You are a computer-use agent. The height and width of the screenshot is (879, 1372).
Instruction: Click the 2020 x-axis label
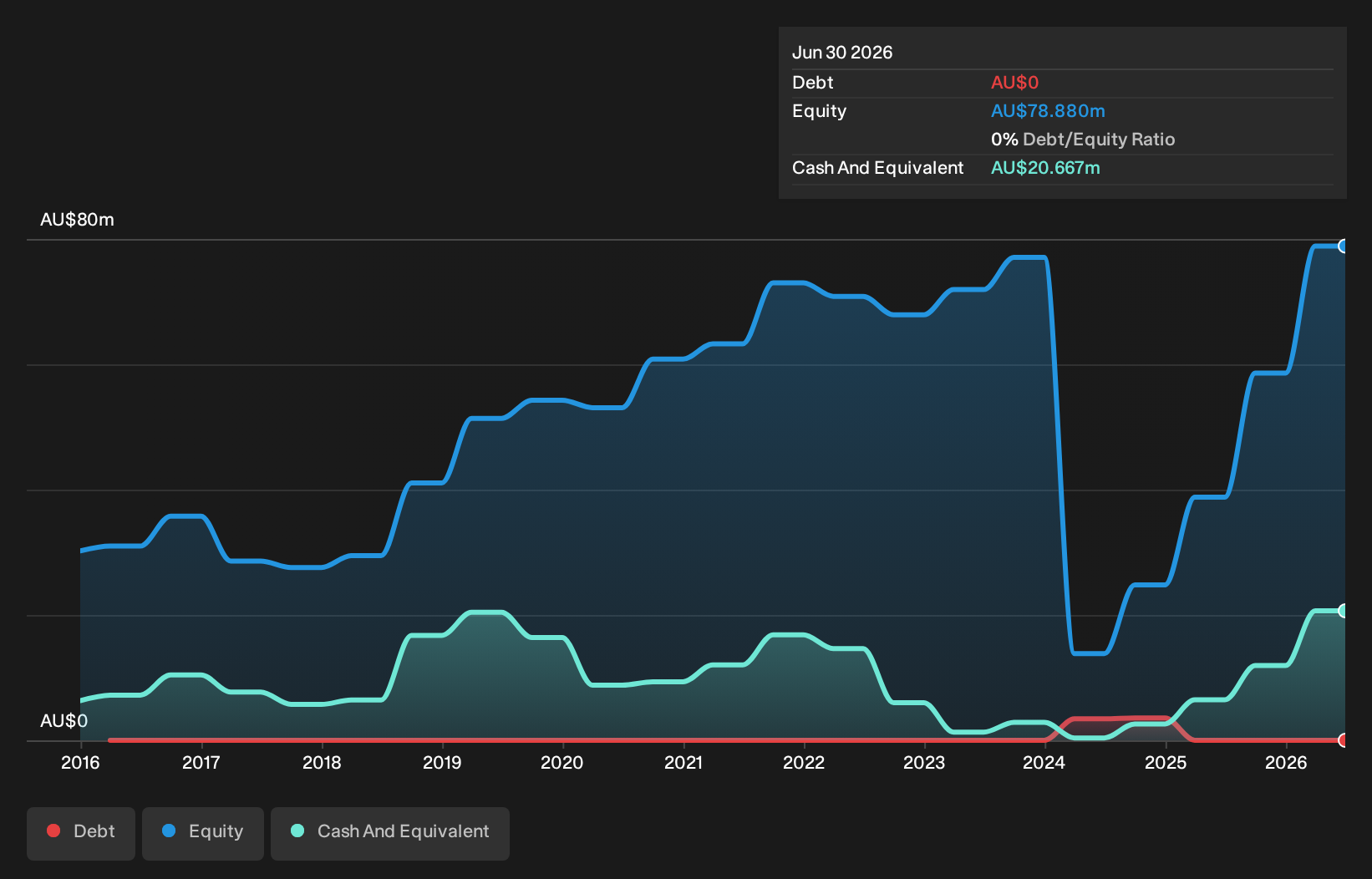click(x=562, y=763)
